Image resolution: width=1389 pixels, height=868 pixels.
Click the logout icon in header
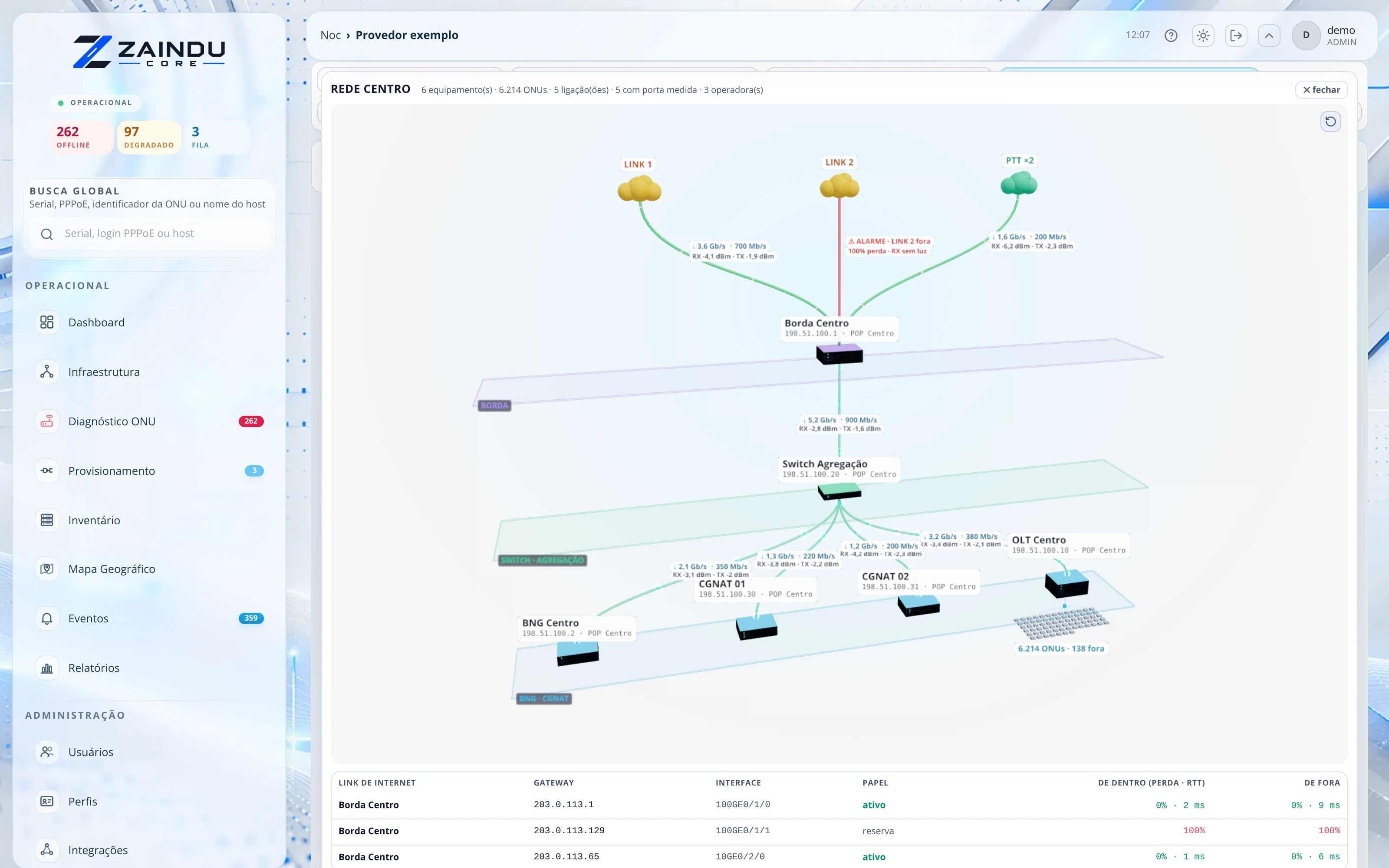[1236, 36]
